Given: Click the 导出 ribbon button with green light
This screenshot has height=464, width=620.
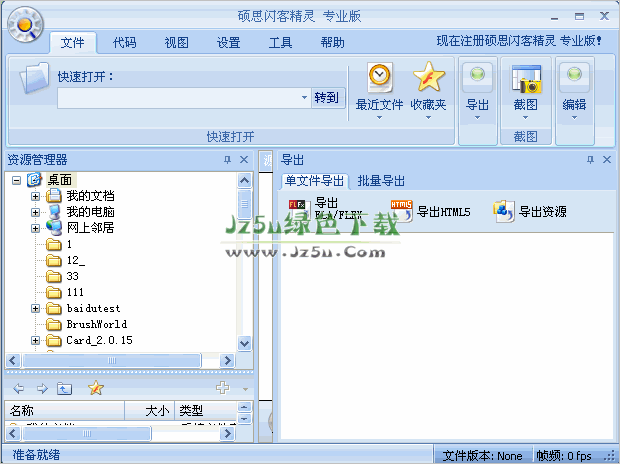Looking at the screenshot, I should pyautogui.click(x=477, y=90).
